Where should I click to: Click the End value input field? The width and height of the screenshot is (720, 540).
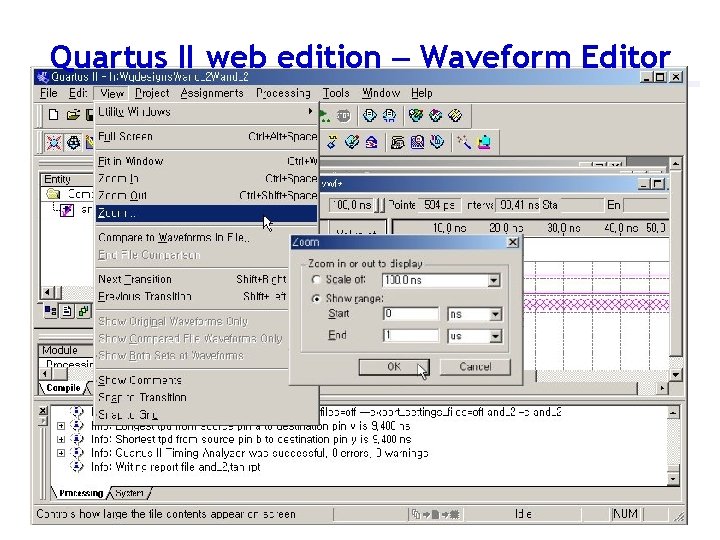click(411, 336)
